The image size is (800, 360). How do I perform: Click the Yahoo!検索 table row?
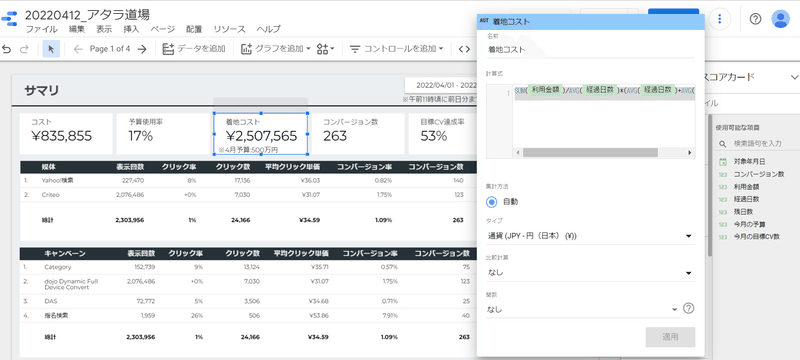(x=248, y=181)
